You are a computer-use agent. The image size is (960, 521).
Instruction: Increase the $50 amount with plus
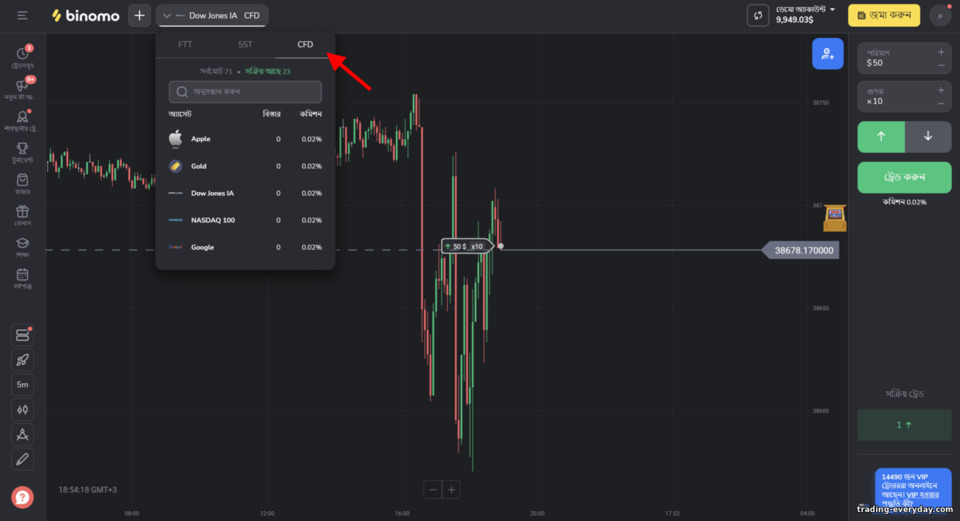pyautogui.click(x=941, y=53)
